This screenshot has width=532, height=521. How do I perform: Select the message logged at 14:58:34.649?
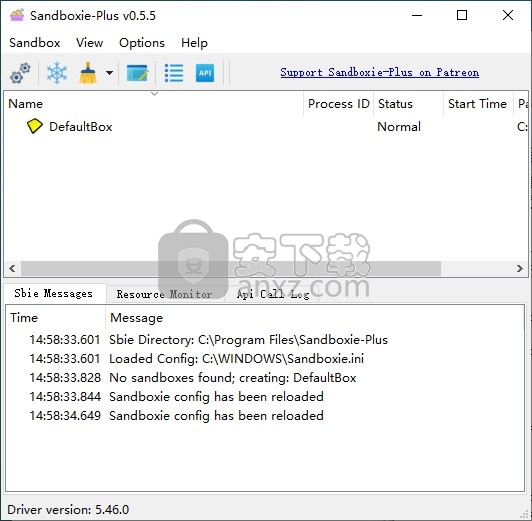click(265, 416)
